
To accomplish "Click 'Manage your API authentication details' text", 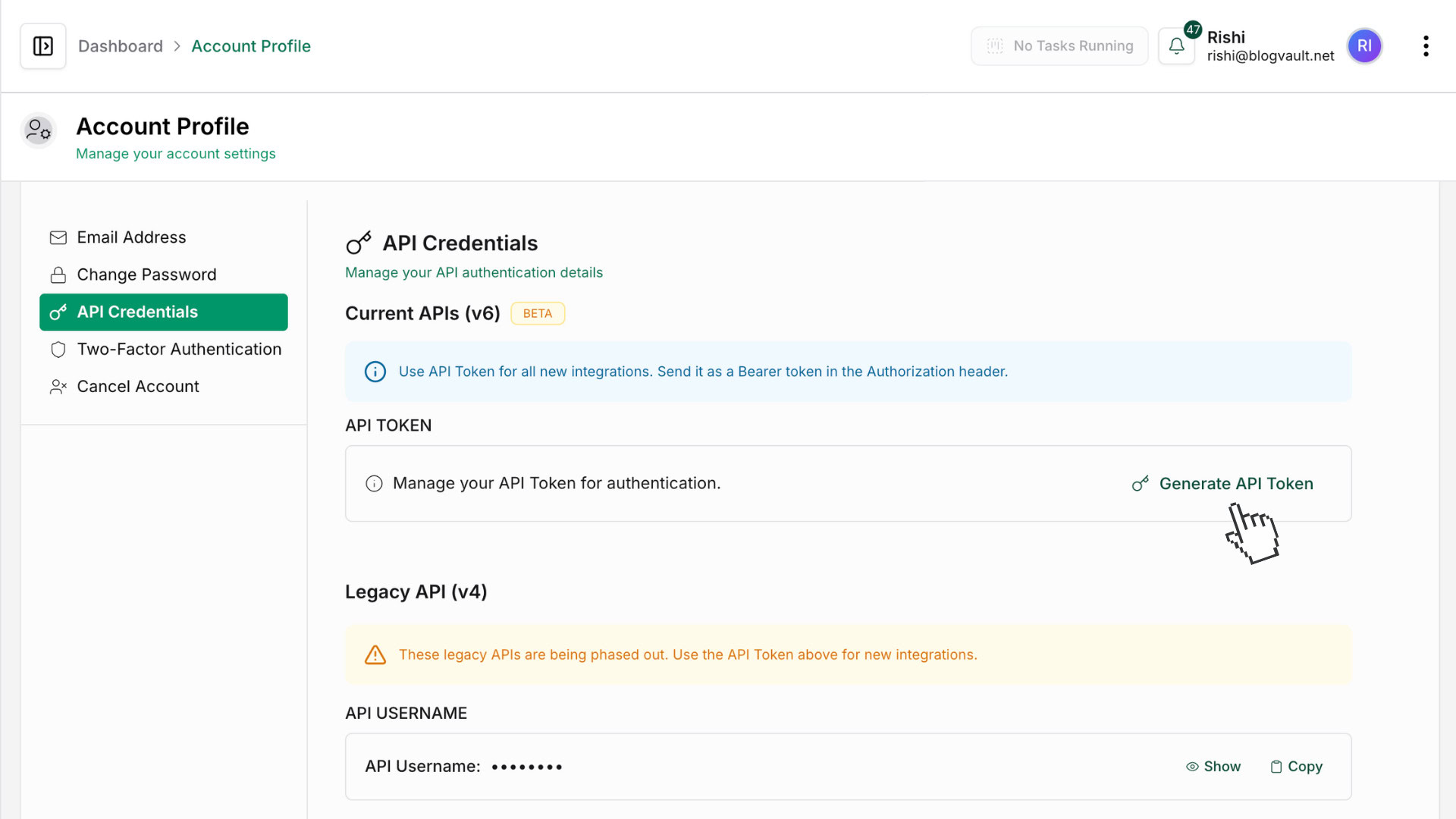I will [x=474, y=272].
